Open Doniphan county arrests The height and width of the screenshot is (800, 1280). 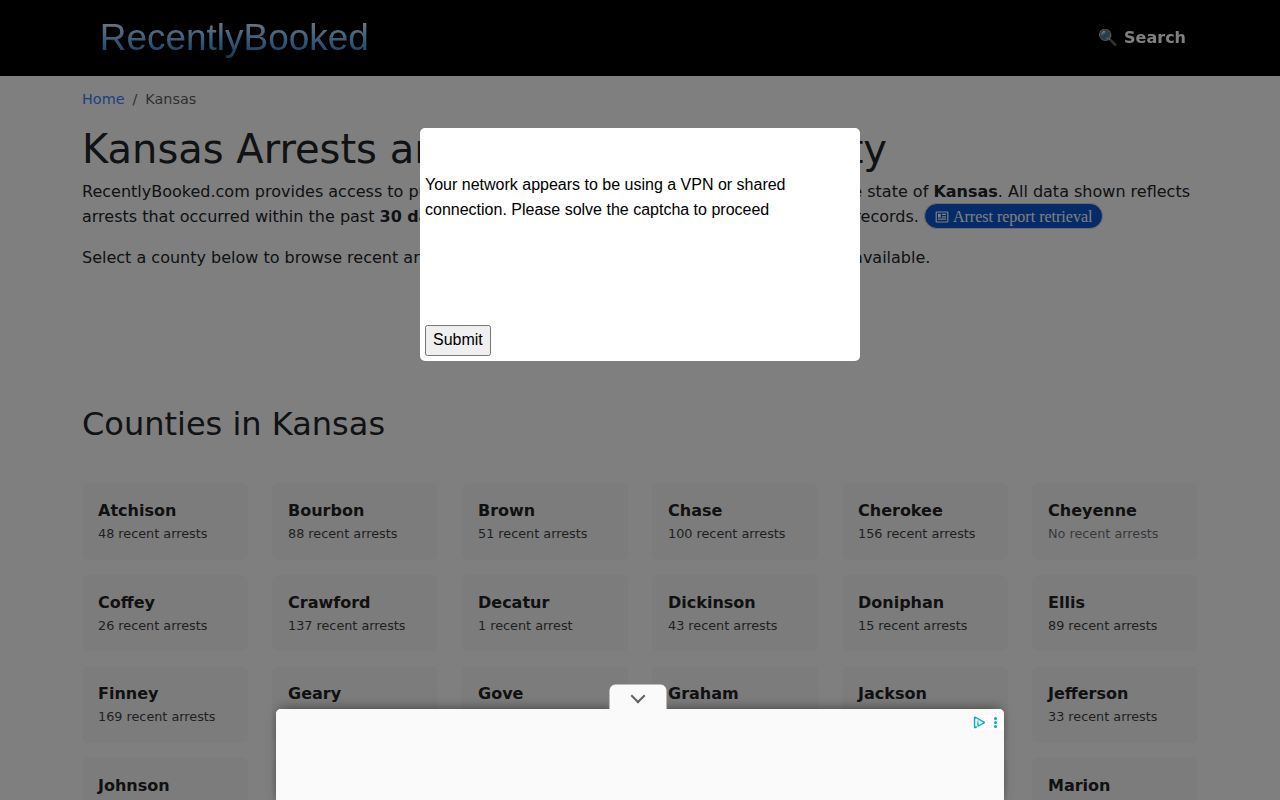[925, 613]
